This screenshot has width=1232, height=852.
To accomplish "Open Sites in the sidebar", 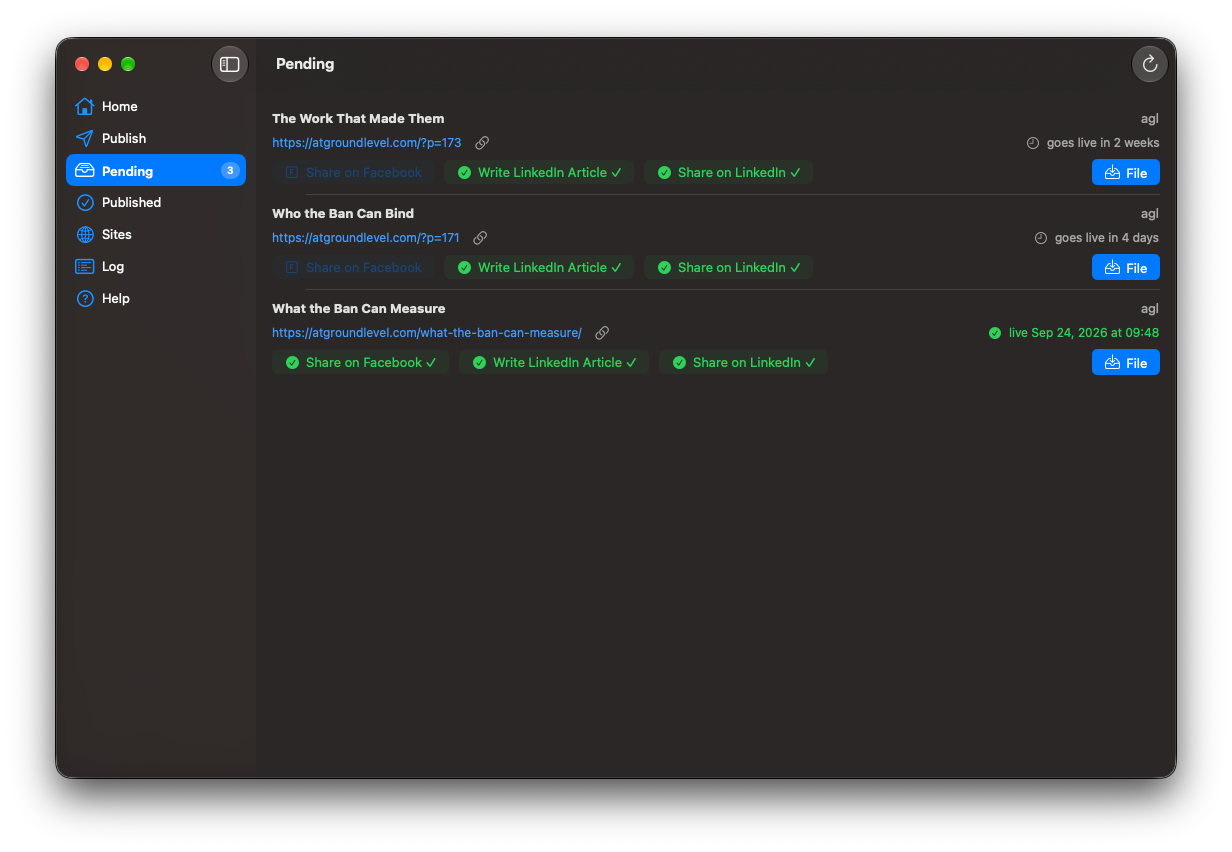I will (x=156, y=234).
